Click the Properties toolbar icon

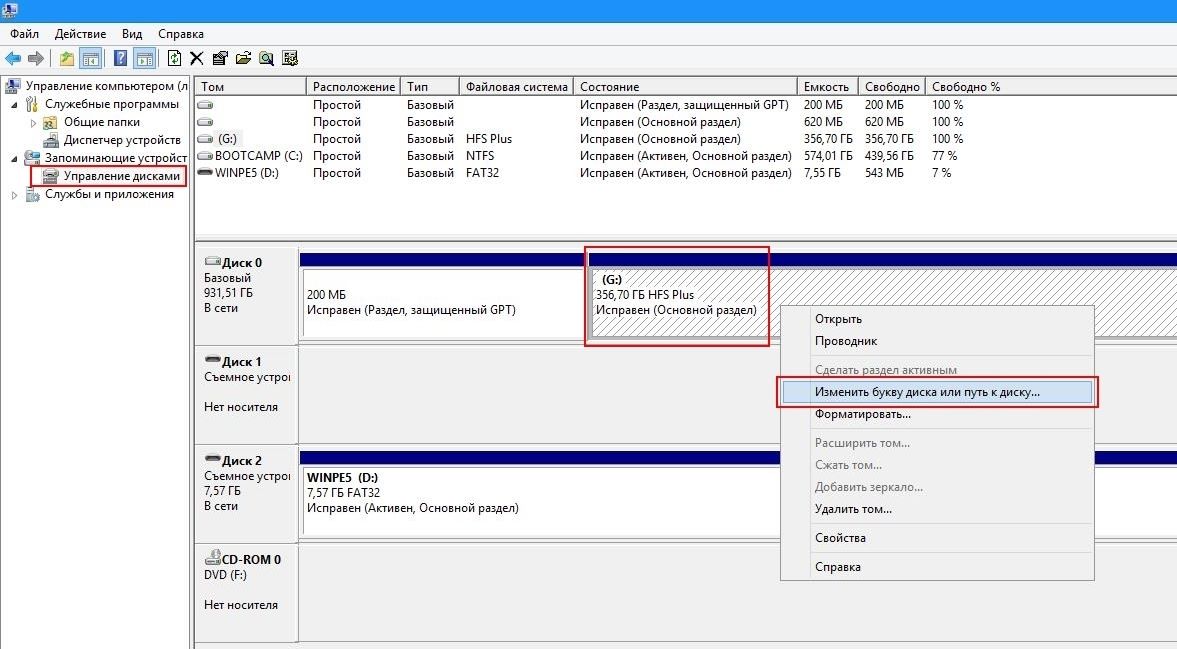pyautogui.click(x=220, y=59)
